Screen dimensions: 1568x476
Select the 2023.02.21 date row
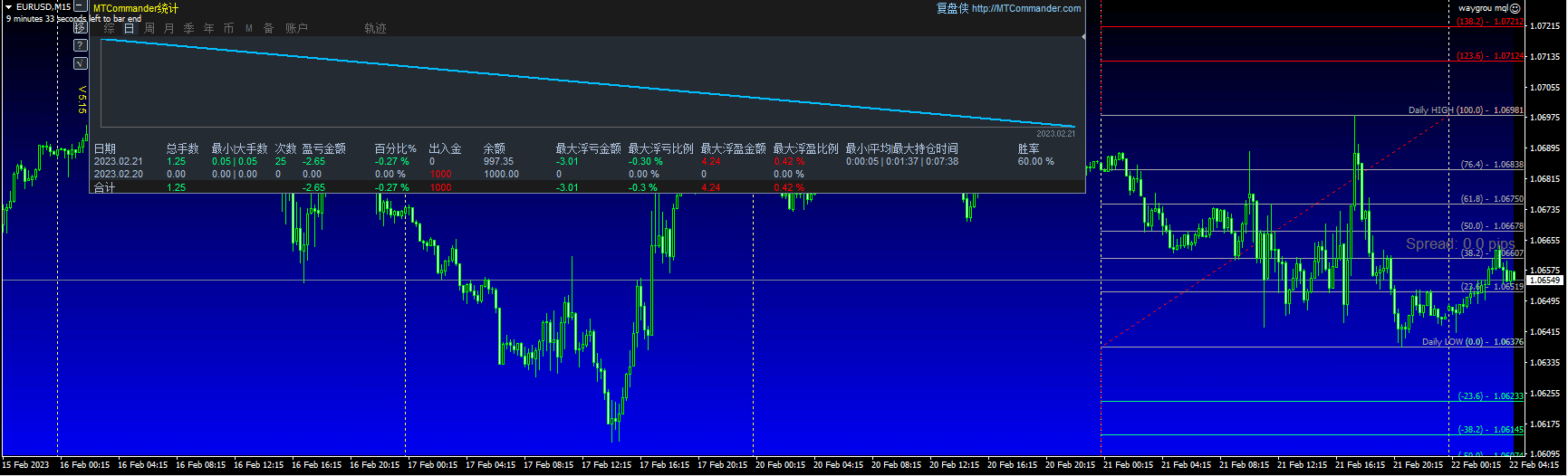tap(118, 161)
